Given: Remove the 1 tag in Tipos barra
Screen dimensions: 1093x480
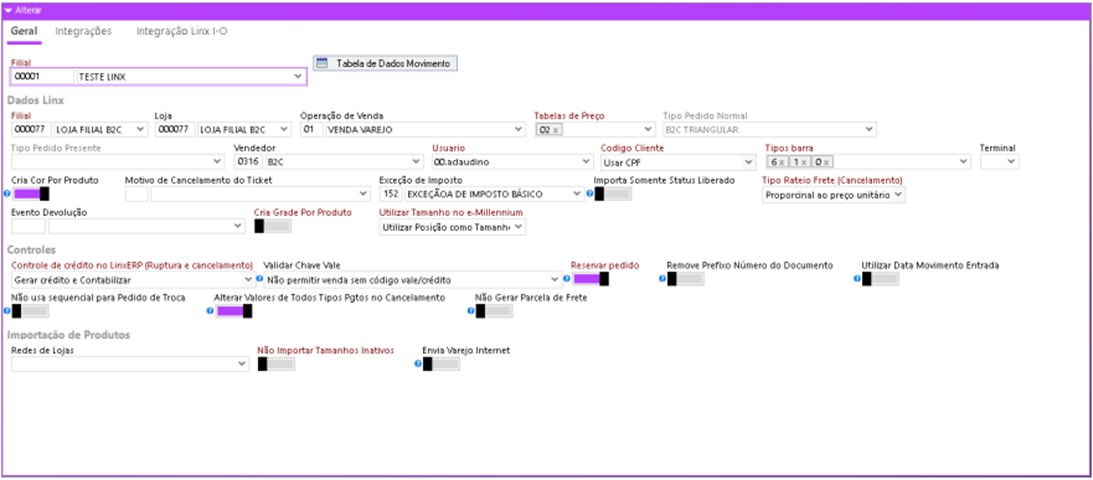Looking at the screenshot, I should click(804, 162).
